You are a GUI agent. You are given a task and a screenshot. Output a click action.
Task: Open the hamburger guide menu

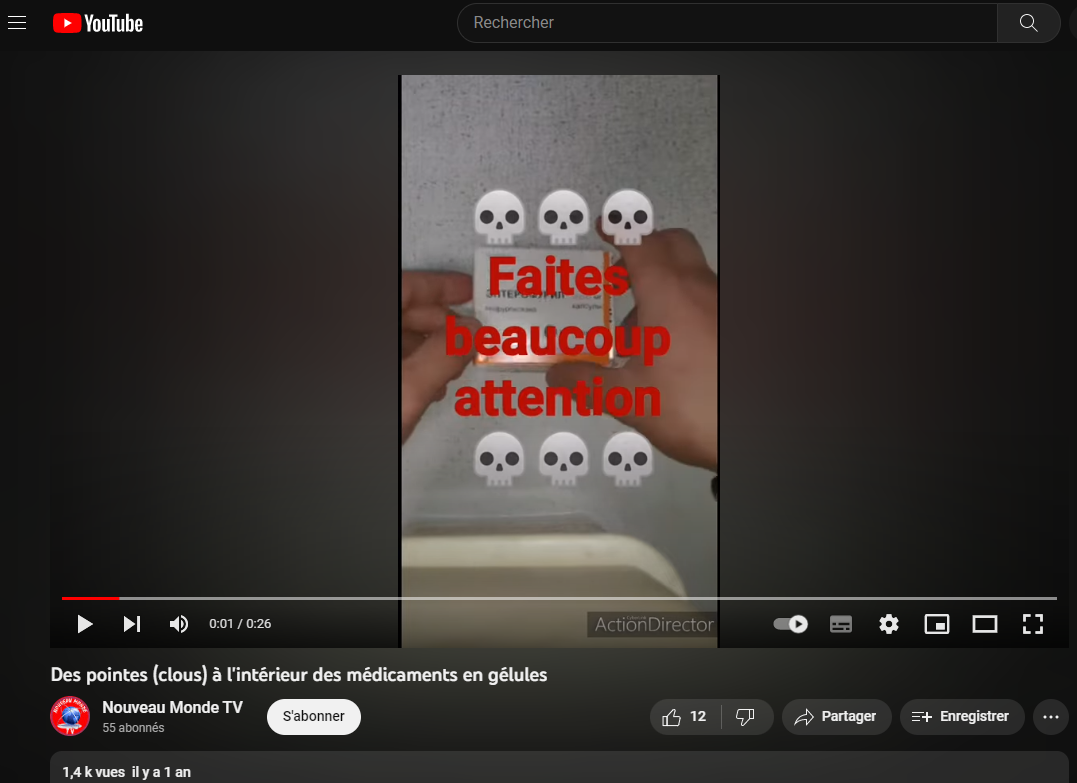click(17, 23)
